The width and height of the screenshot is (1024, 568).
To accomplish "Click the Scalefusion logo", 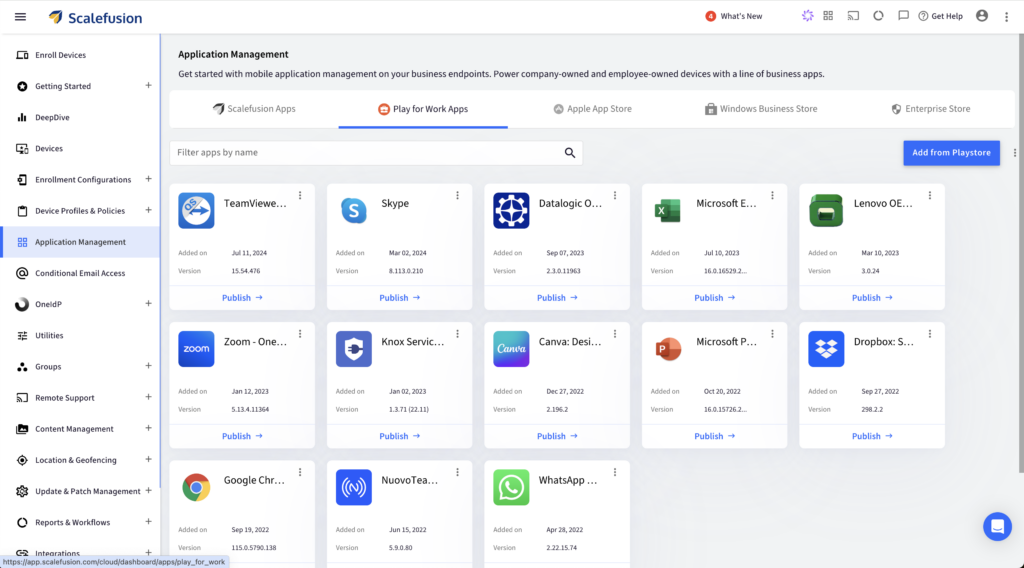I will [x=95, y=18].
